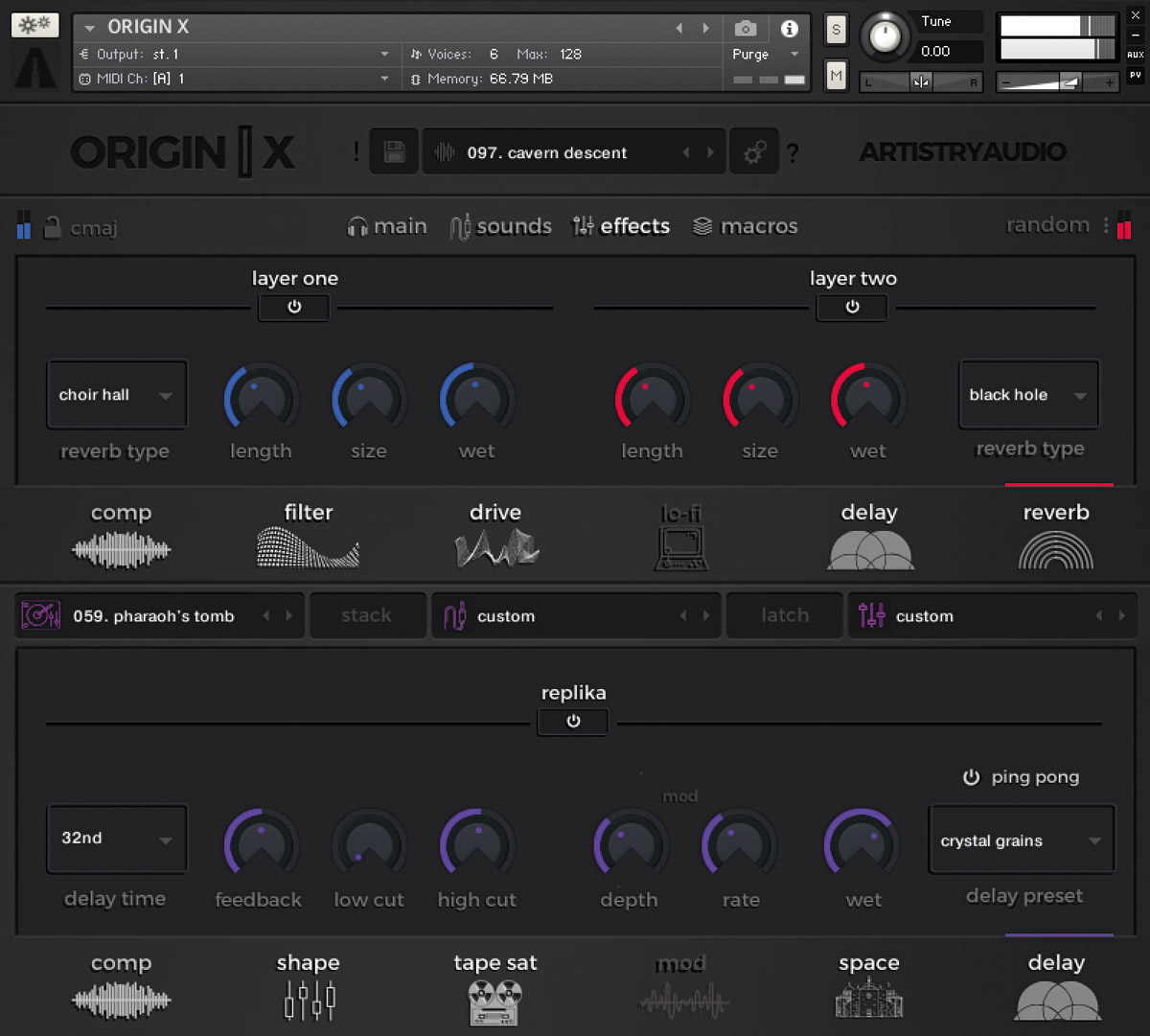This screenshot has width=1150, height=1036.
Task: Click the 097. cavern descent preset name
Action: click(x=547, y=153)
